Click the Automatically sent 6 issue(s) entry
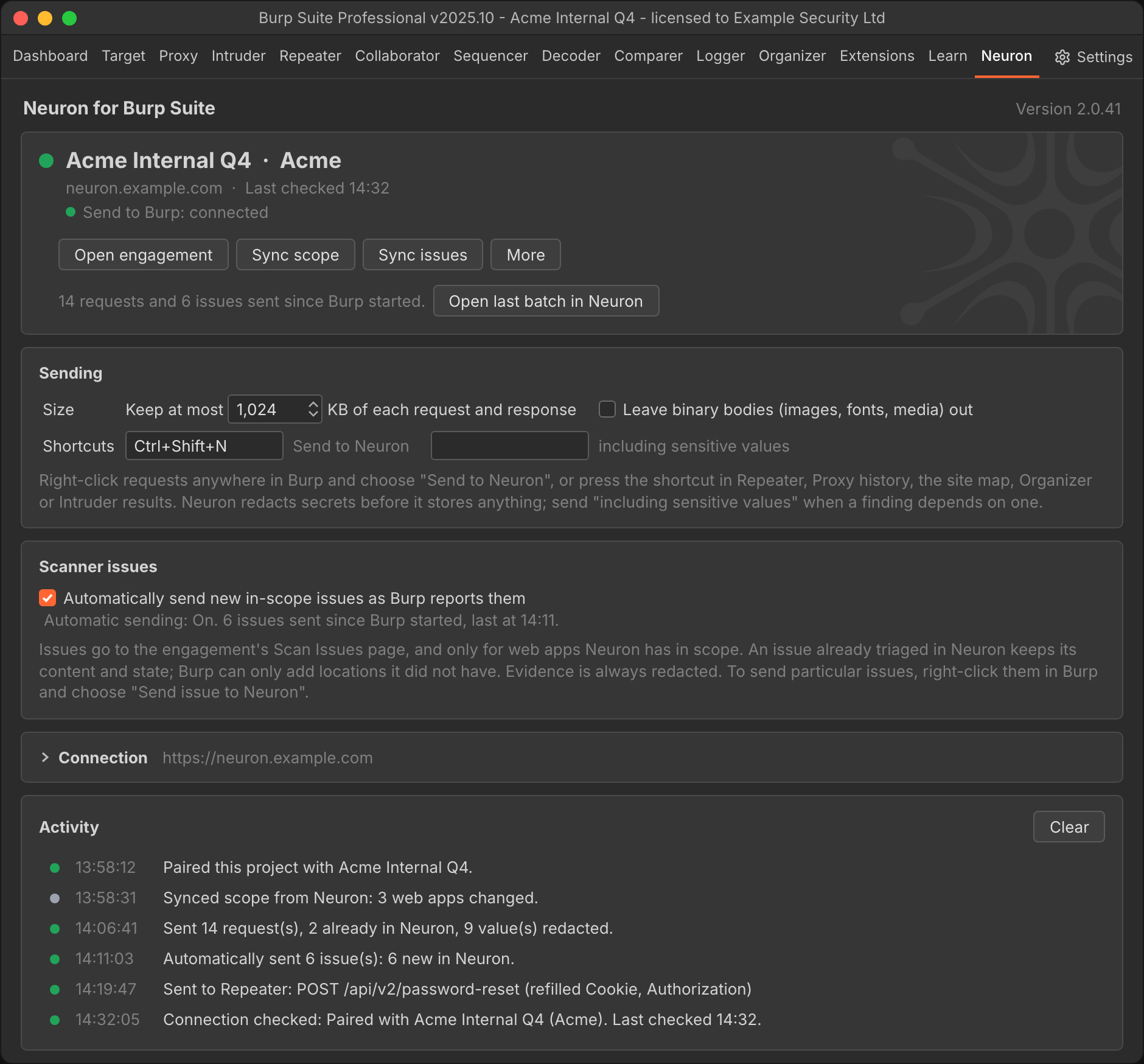Image resolution: width=1144 pixels, height=1064 pixels. click(338, 958)
